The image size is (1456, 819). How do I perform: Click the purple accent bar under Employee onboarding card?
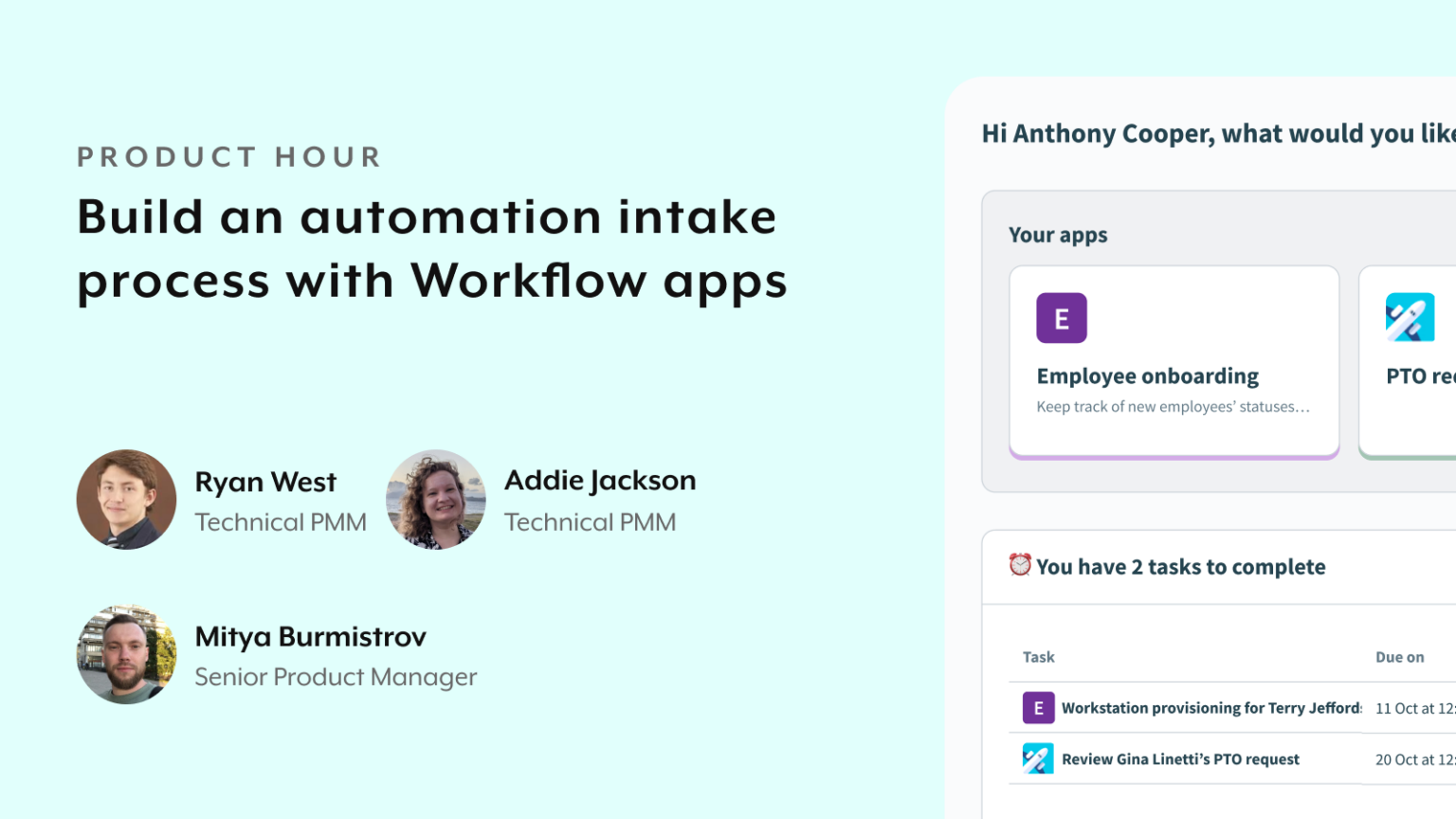point(1174,455)
